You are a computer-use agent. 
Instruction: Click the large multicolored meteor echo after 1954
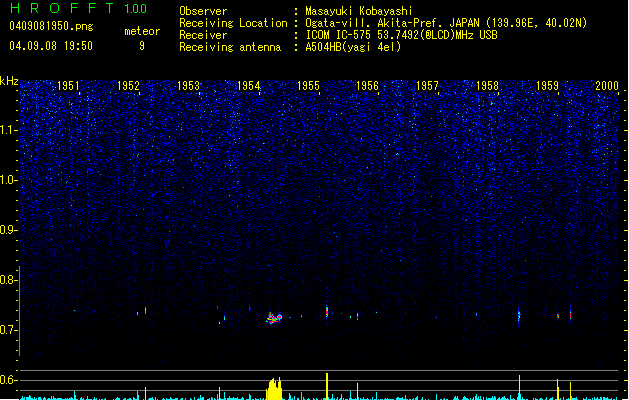274,318
